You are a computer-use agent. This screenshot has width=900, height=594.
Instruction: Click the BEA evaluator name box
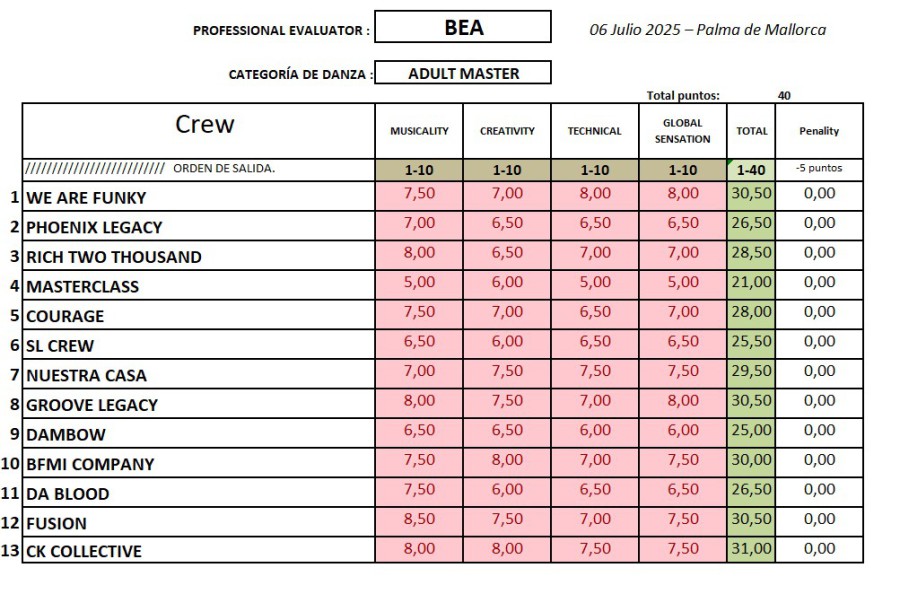(463, 27)
